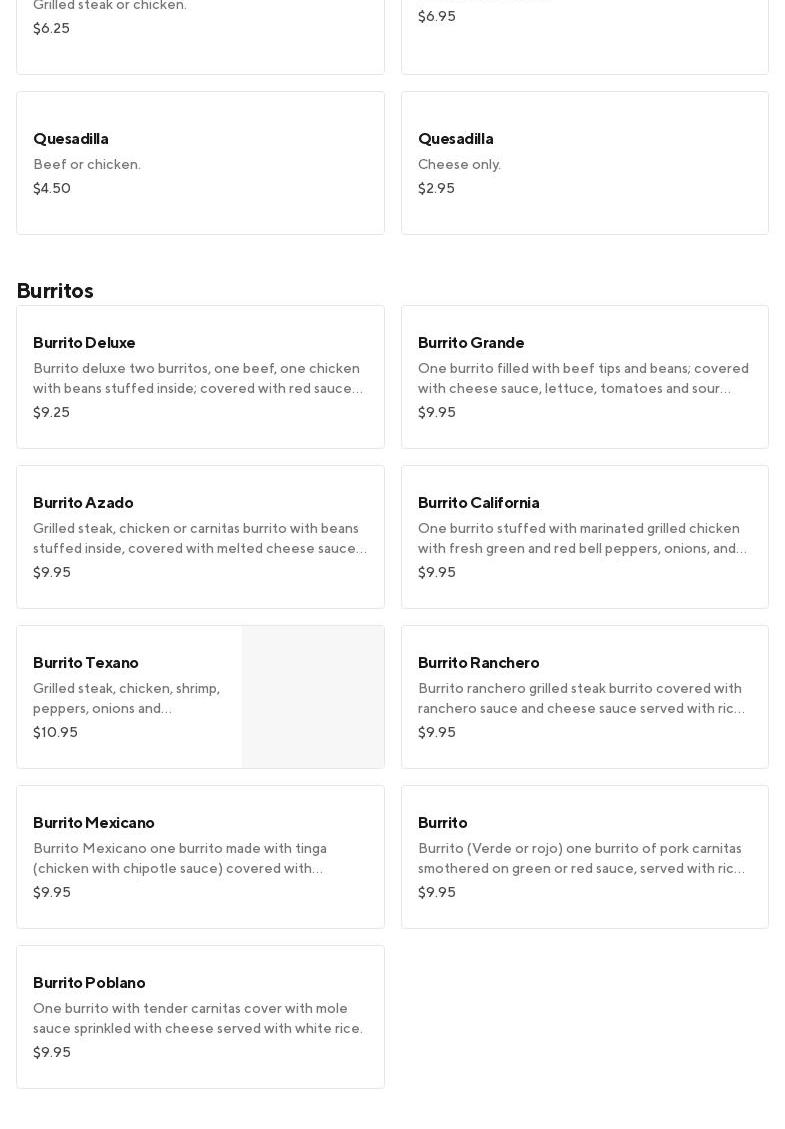Click the Burrito Grande description text
The height and width of the screenshot is (1129, 785).
tap(583, 378)
